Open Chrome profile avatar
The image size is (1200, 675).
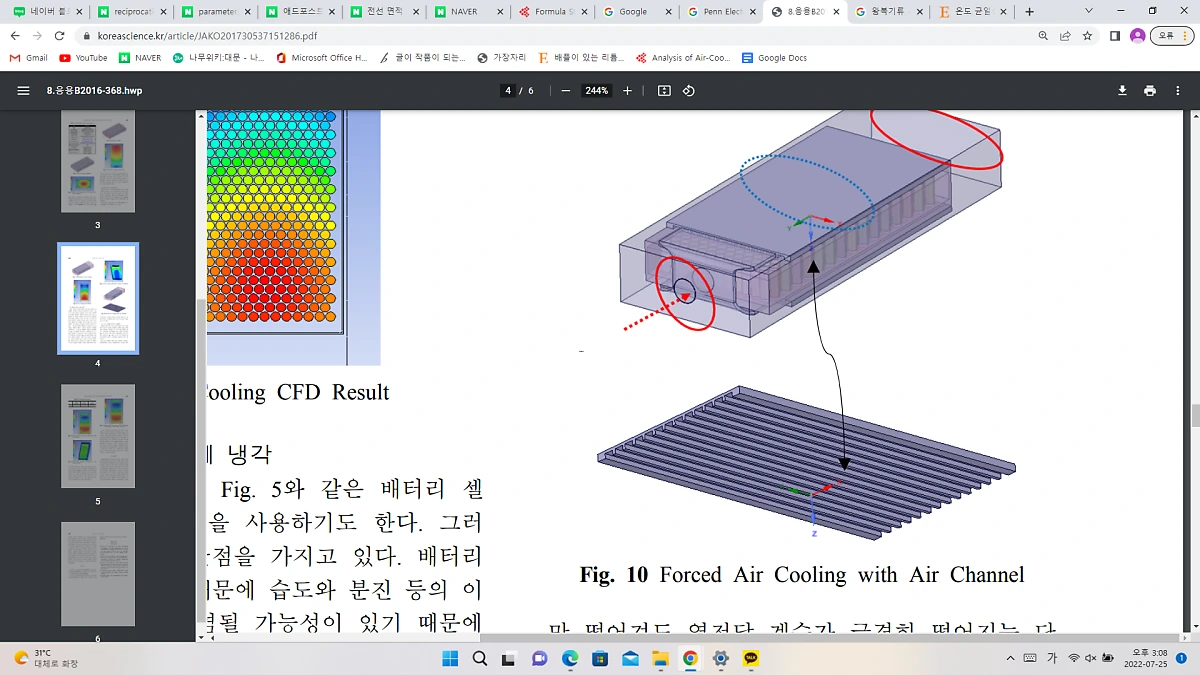[x=1137, y=35]
